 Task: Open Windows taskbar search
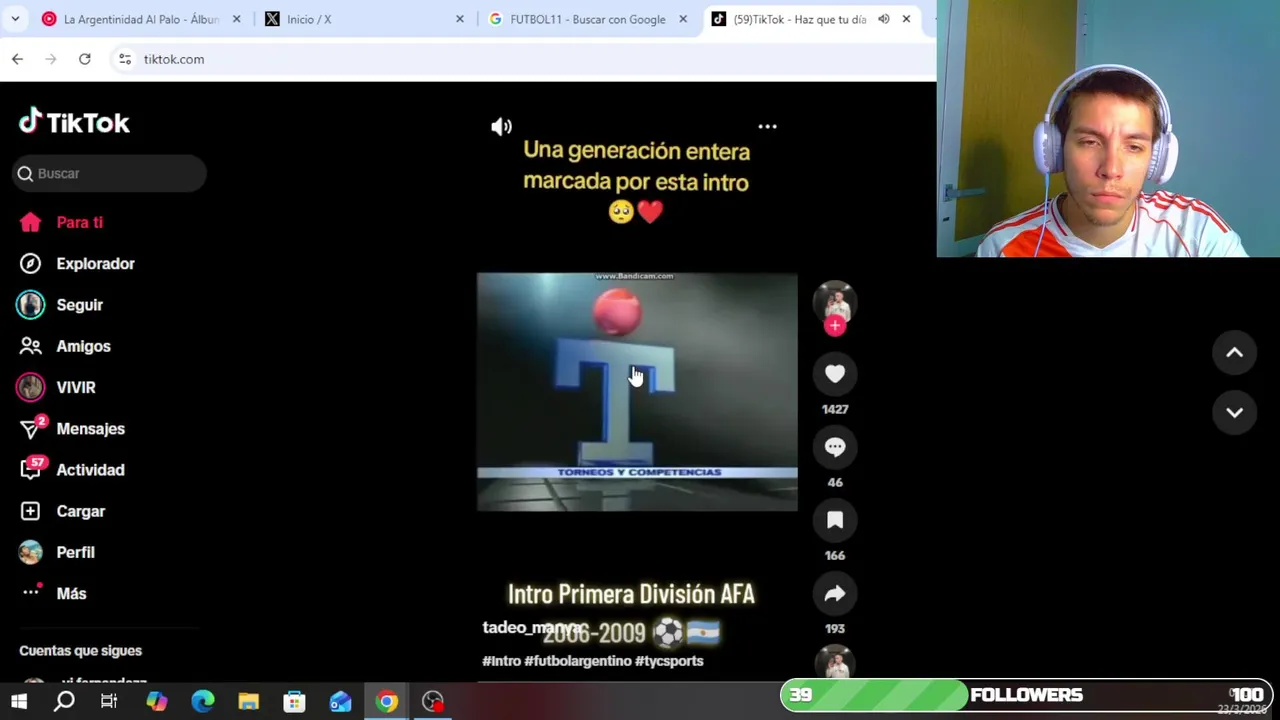point(64,701)
